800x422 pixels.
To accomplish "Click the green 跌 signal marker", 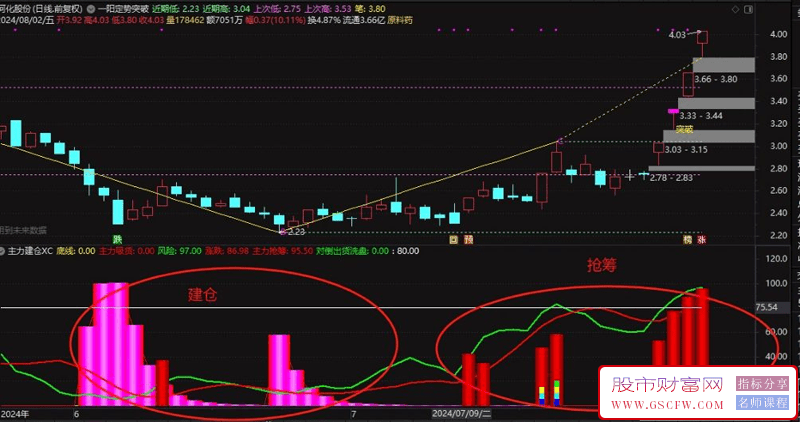I will [118, 239].
